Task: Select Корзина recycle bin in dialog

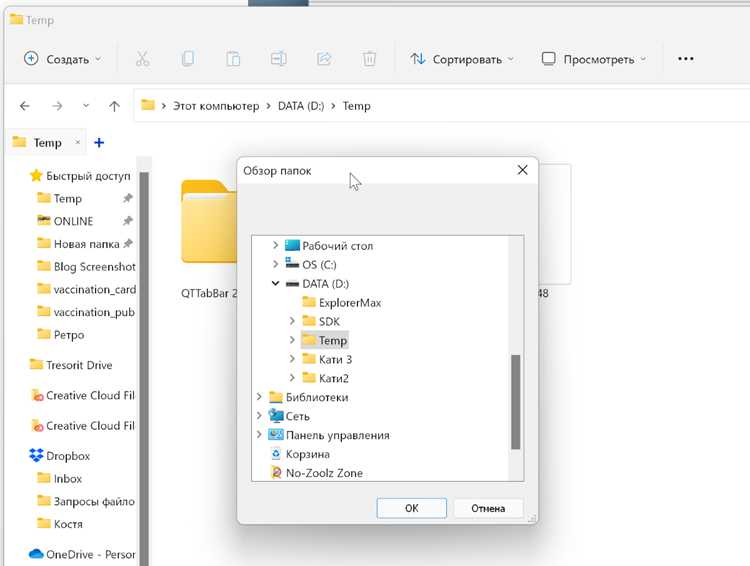Action: 300,454
